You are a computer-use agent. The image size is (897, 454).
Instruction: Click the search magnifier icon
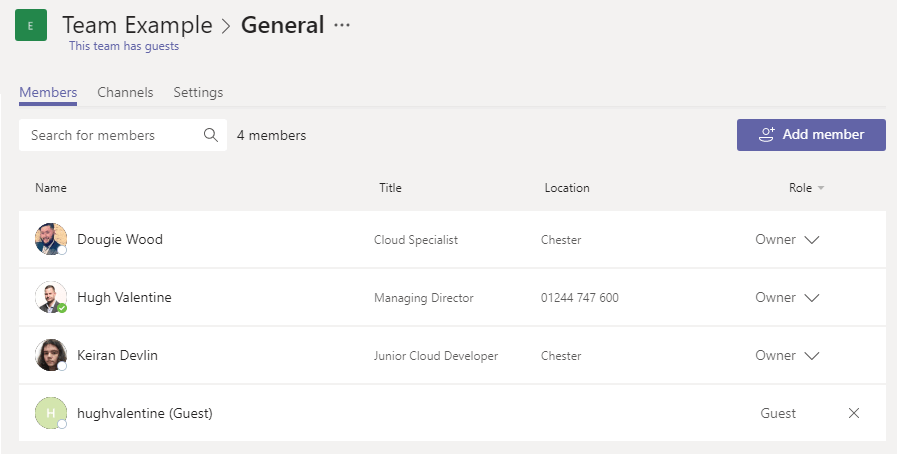click(x=211, y=135)
